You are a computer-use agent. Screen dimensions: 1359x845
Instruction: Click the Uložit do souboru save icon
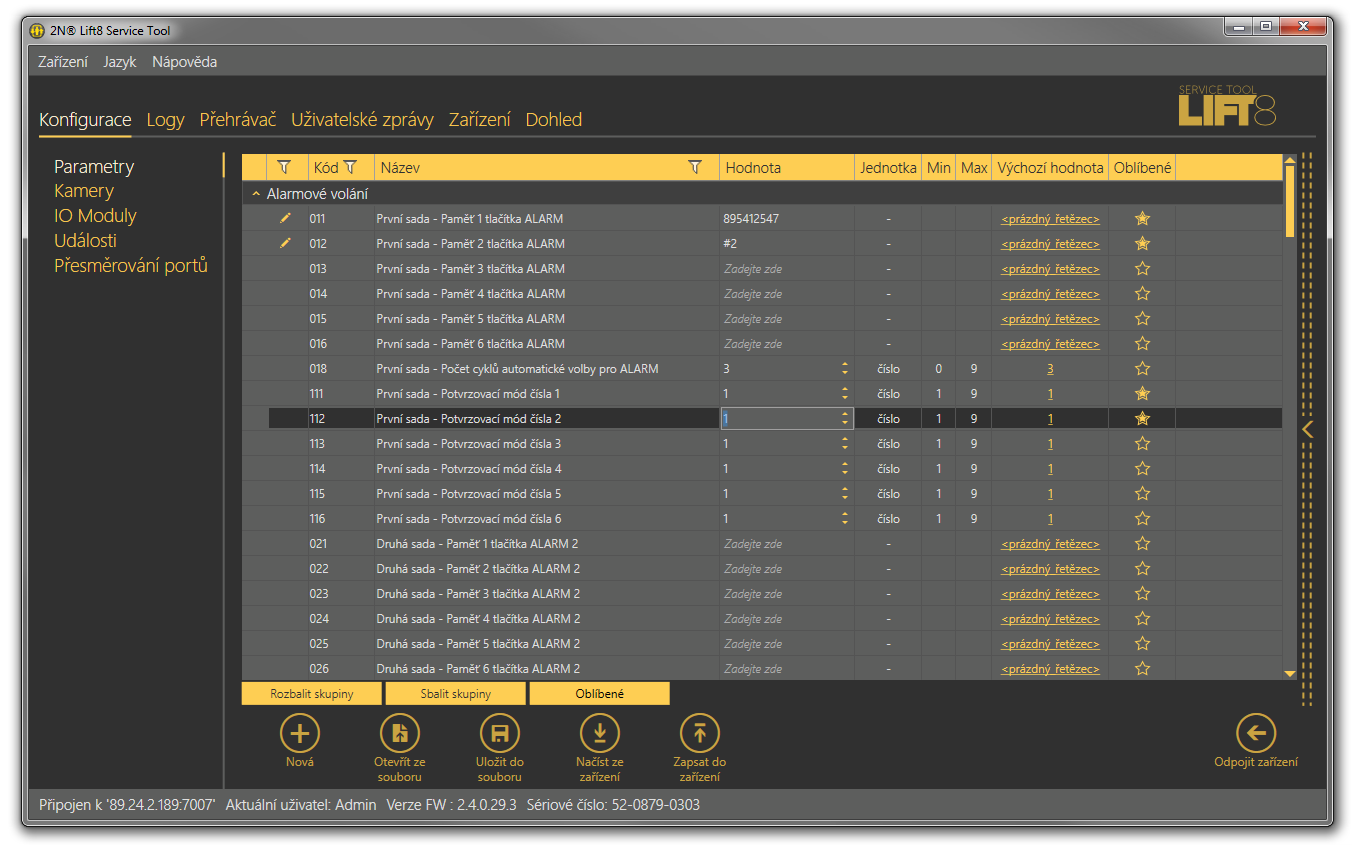[x=499, y=733]
